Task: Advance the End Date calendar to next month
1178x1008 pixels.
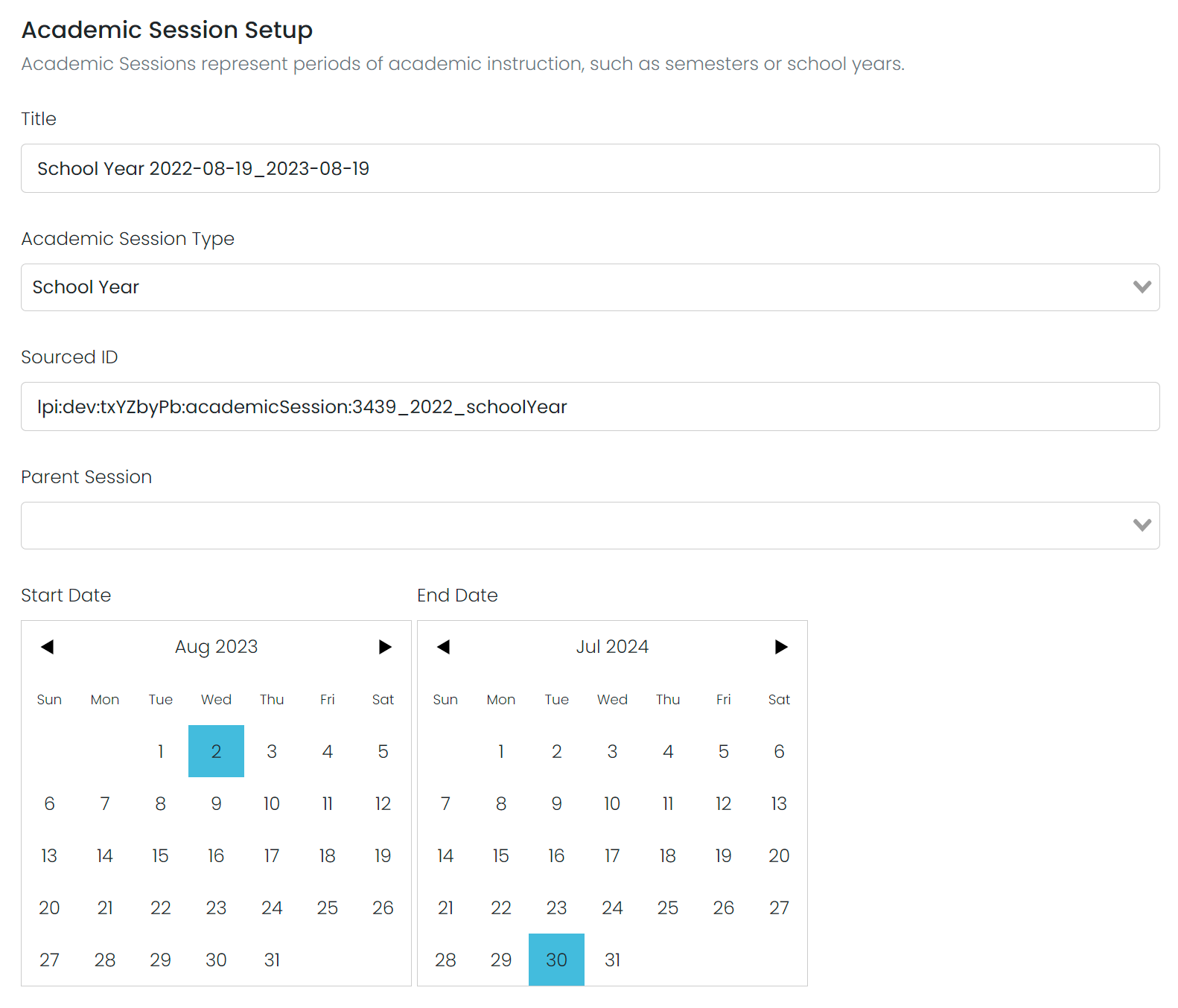Action: (x=780, y=646)
